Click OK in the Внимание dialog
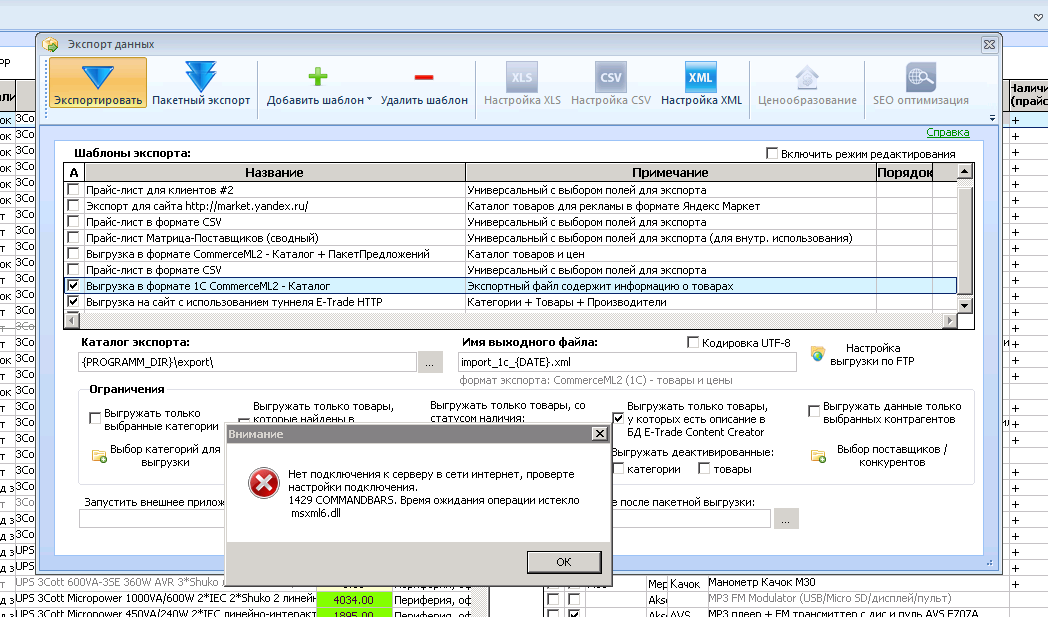Image resolution: width=1048 pixels, height=617 pixels. (563, 562)
